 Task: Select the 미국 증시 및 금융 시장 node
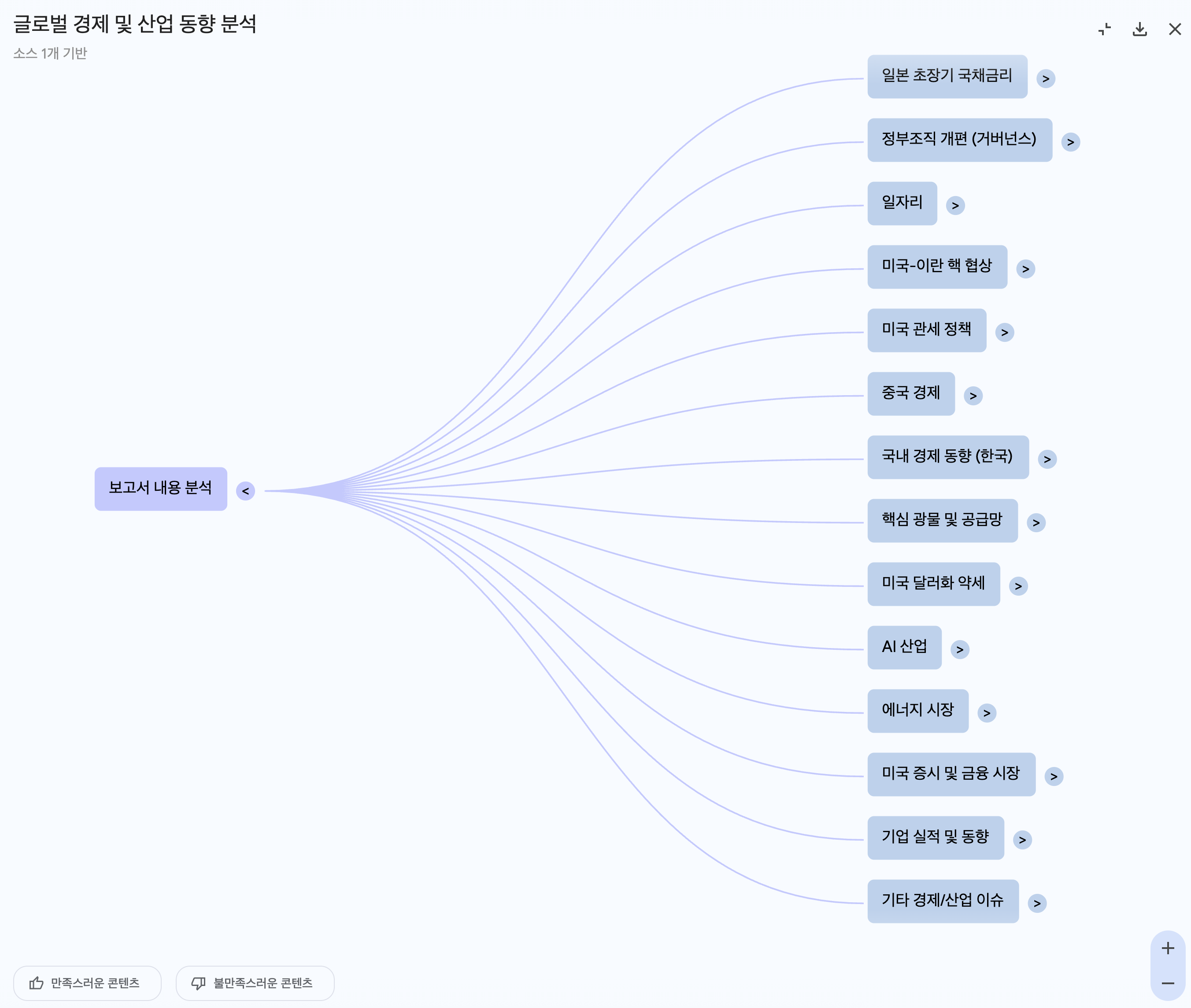tap(951, 774)
